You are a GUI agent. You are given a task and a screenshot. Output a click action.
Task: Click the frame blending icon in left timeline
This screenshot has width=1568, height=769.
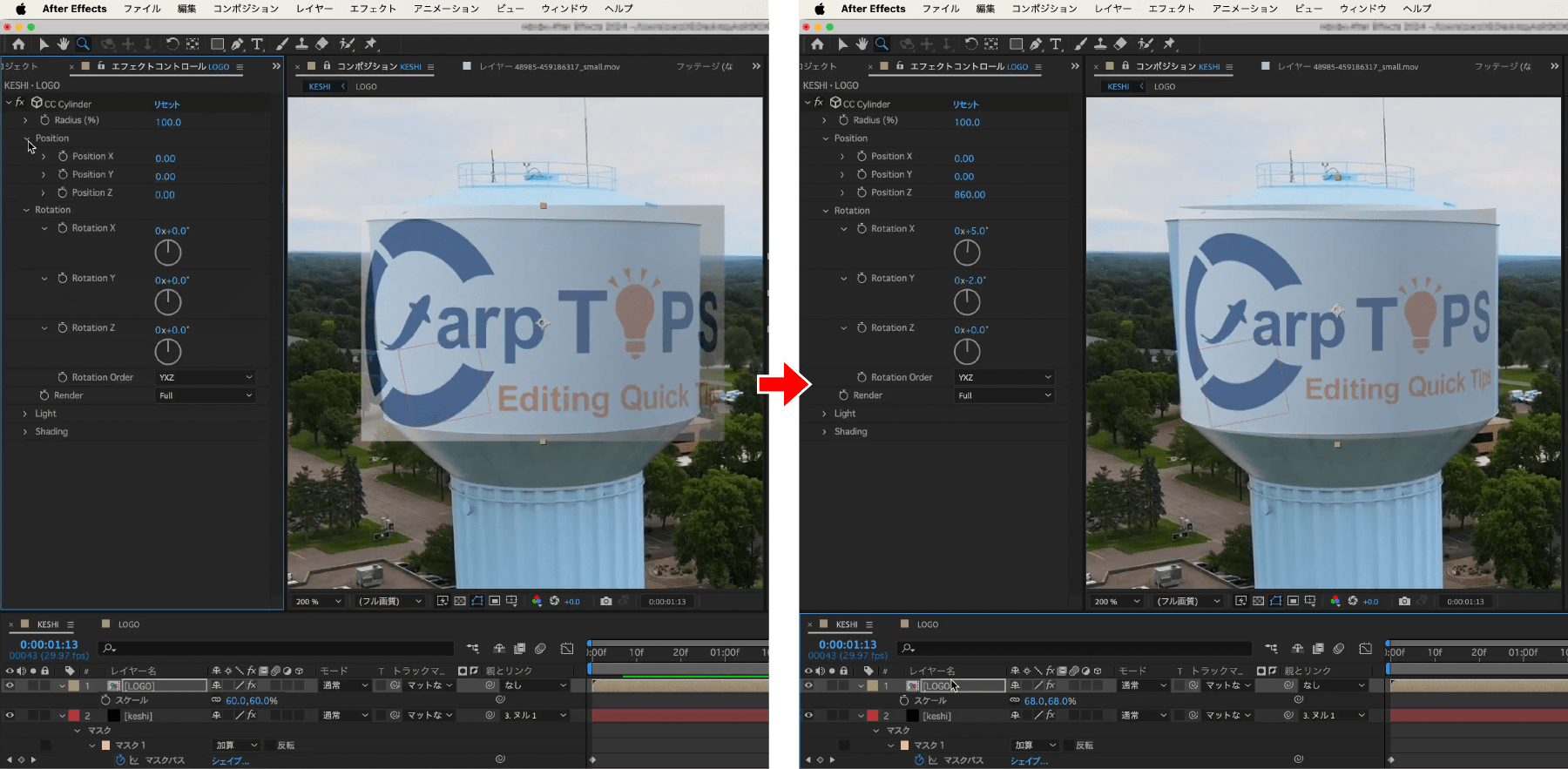click(x=519, y=649)
